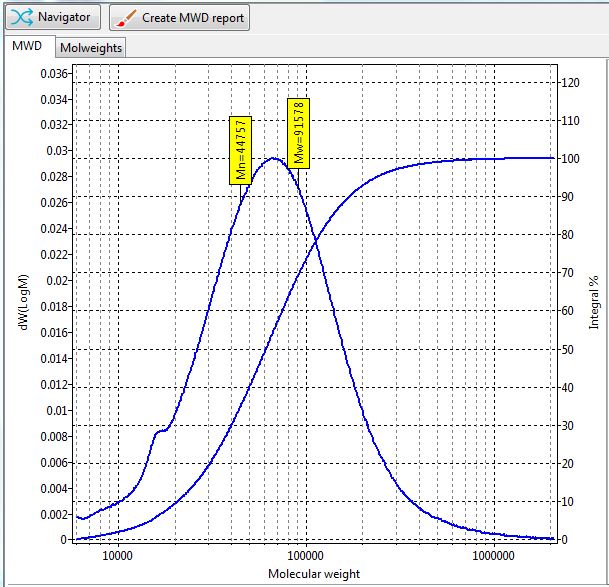The height and width of the screenshot is (587, 609).
Task: Switch to the MWD tab
Action: [27, 46]
